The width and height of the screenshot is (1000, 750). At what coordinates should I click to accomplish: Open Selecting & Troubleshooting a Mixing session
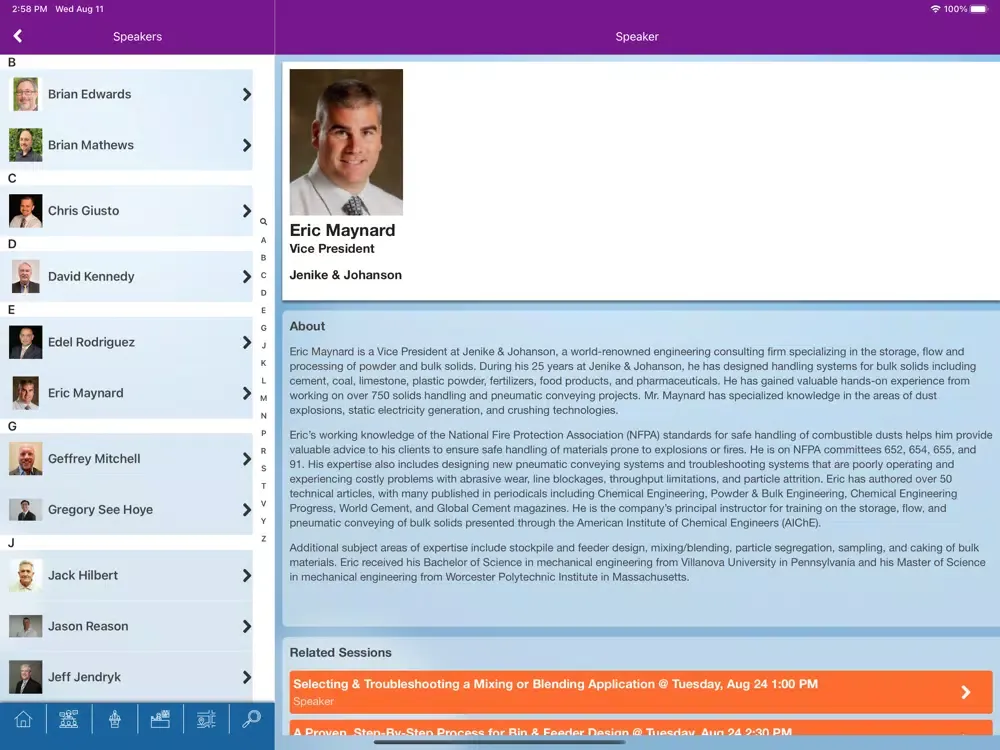pos(641,692)
